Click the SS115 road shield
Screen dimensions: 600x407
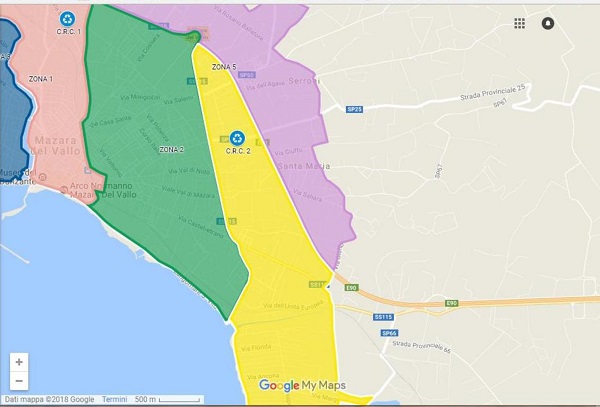point(385,317)
